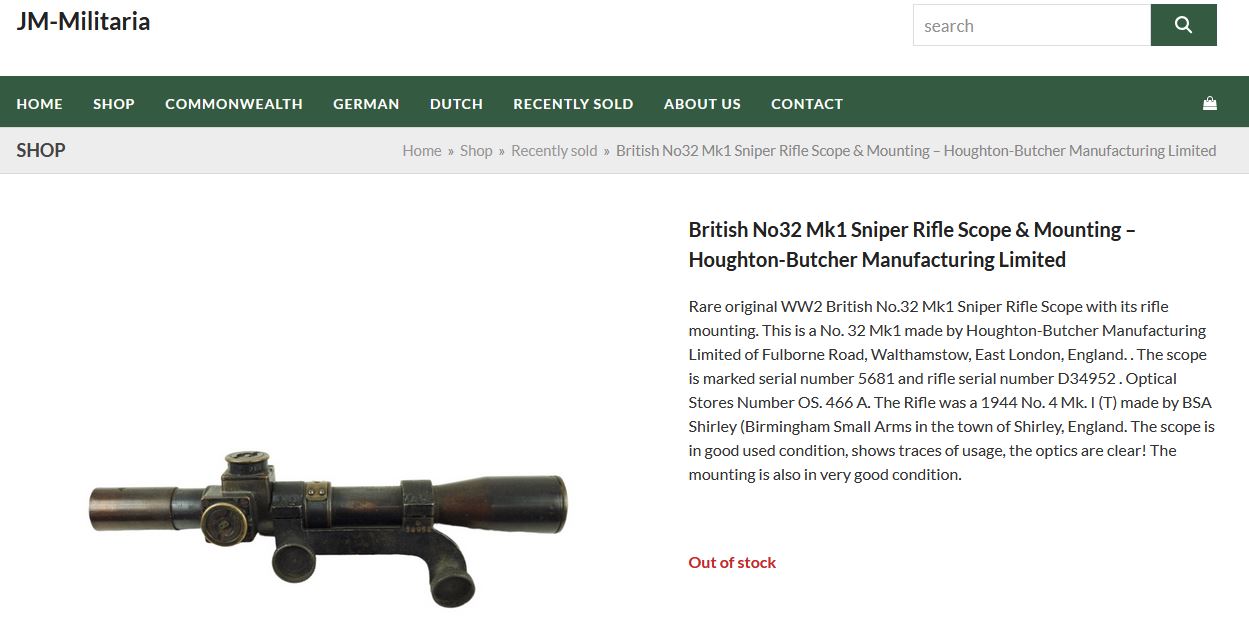Open the ABOUT US page
Viewport: 1249px width, 631px height.
[x=702, y=104]
